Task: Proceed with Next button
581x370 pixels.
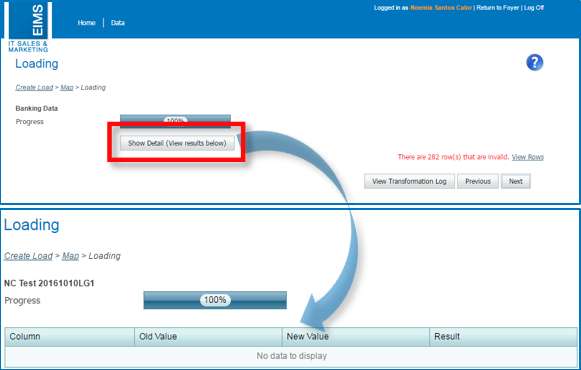Action: [x=515, y=181]
